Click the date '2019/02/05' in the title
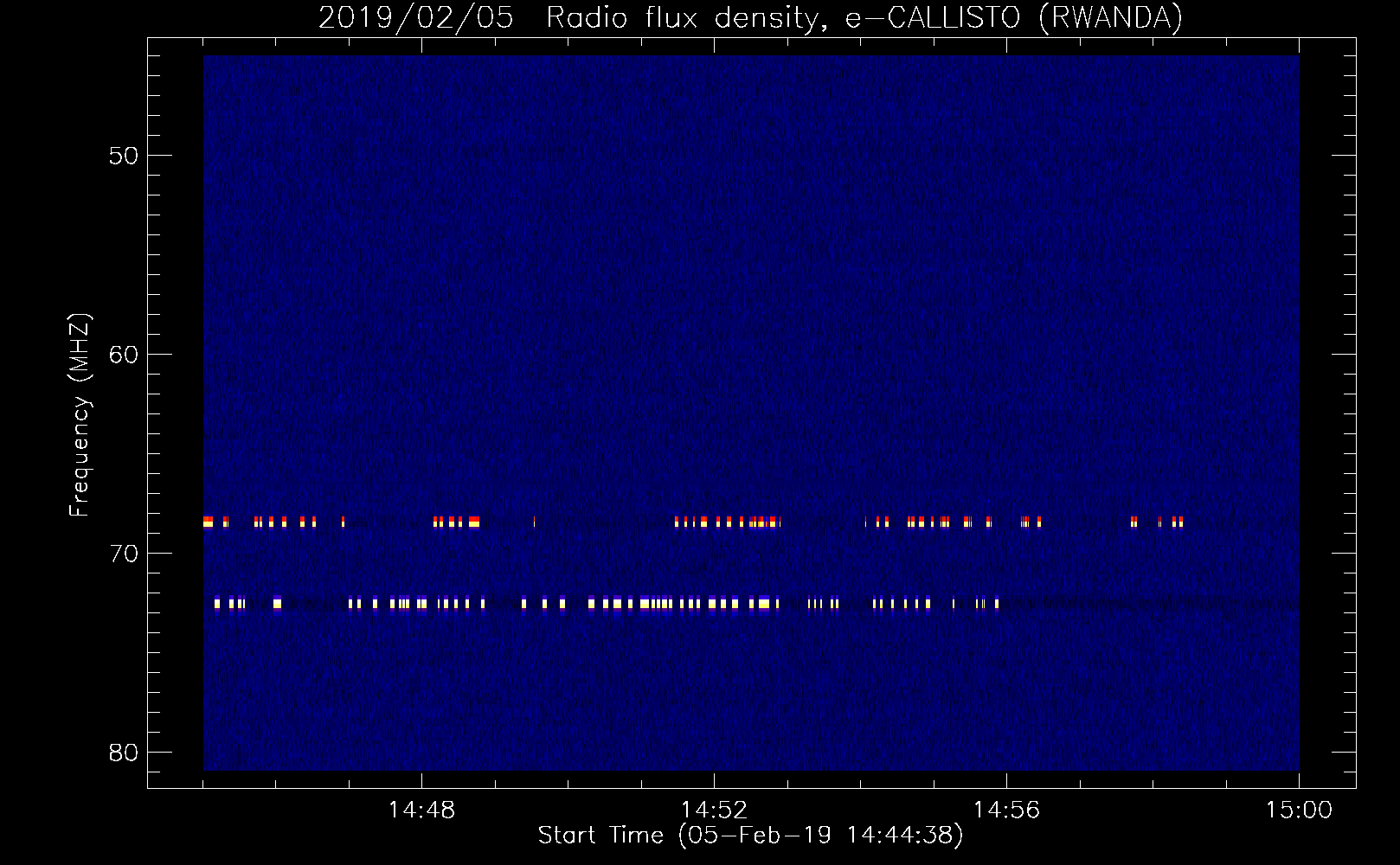Image resolution: width=1400 pixels, height=865 pixels. pyautogui.click(x=416, y=18)
